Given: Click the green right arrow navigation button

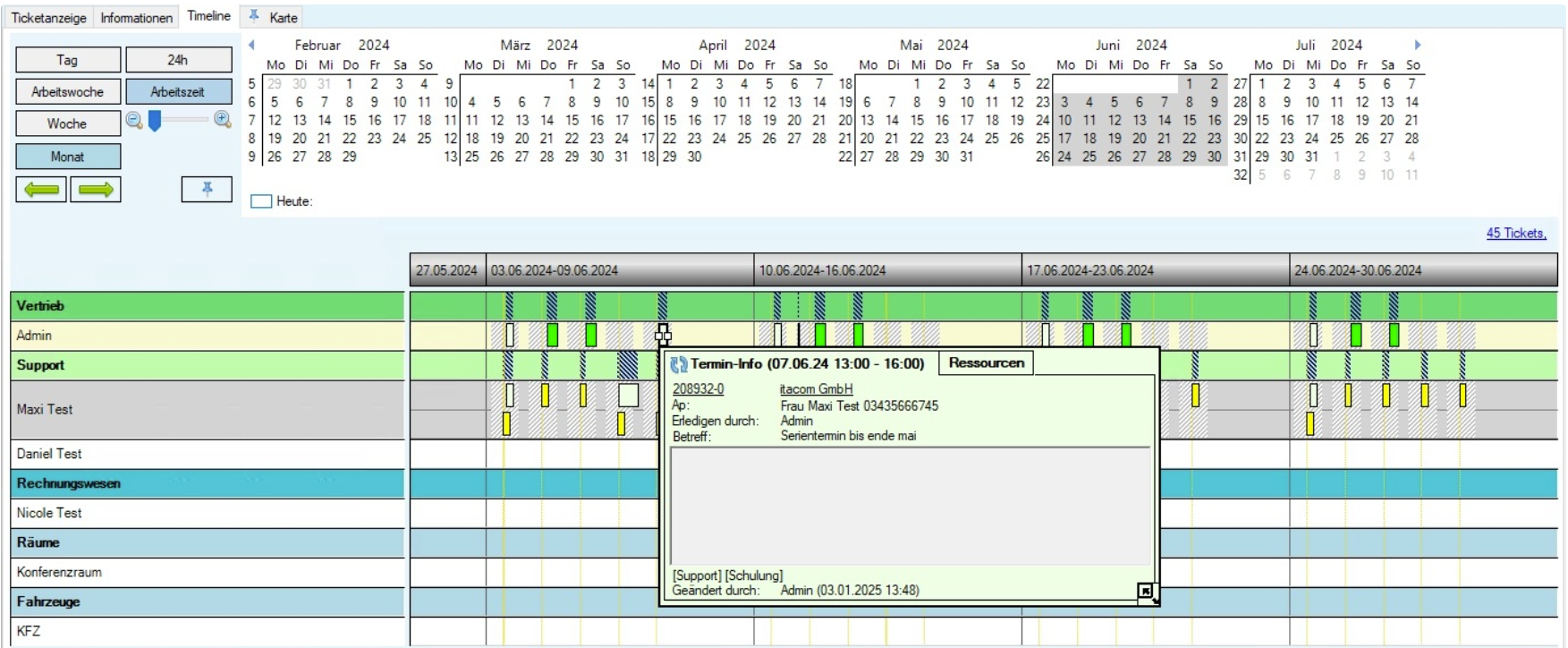Looking at the screenshot, I should [96, 190].
